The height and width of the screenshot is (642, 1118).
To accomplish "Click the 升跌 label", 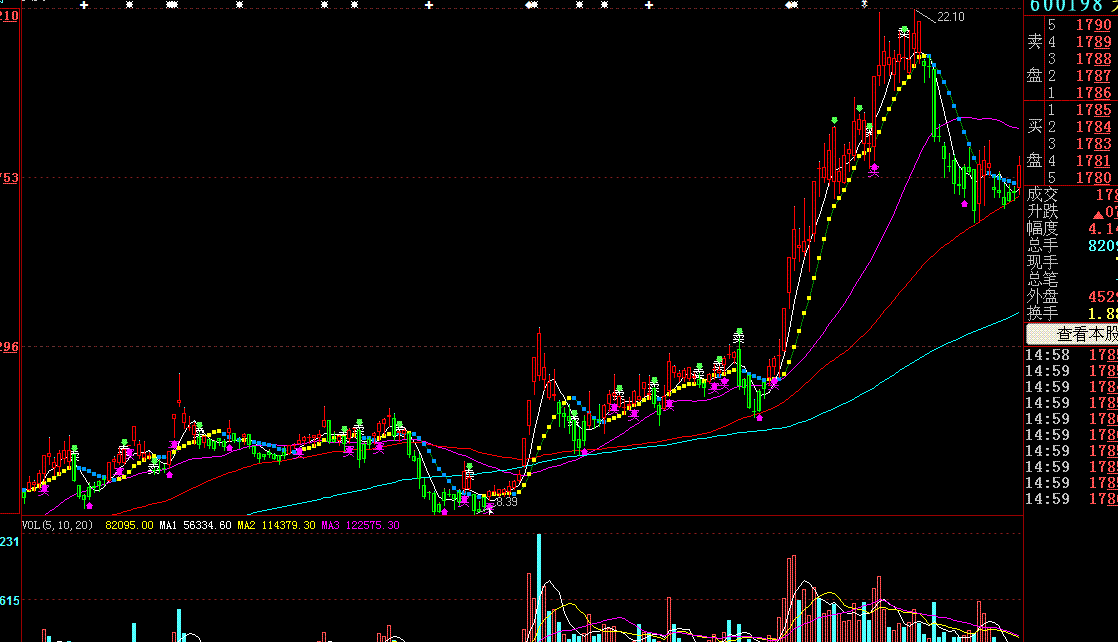I will [x=1042, y=211].
